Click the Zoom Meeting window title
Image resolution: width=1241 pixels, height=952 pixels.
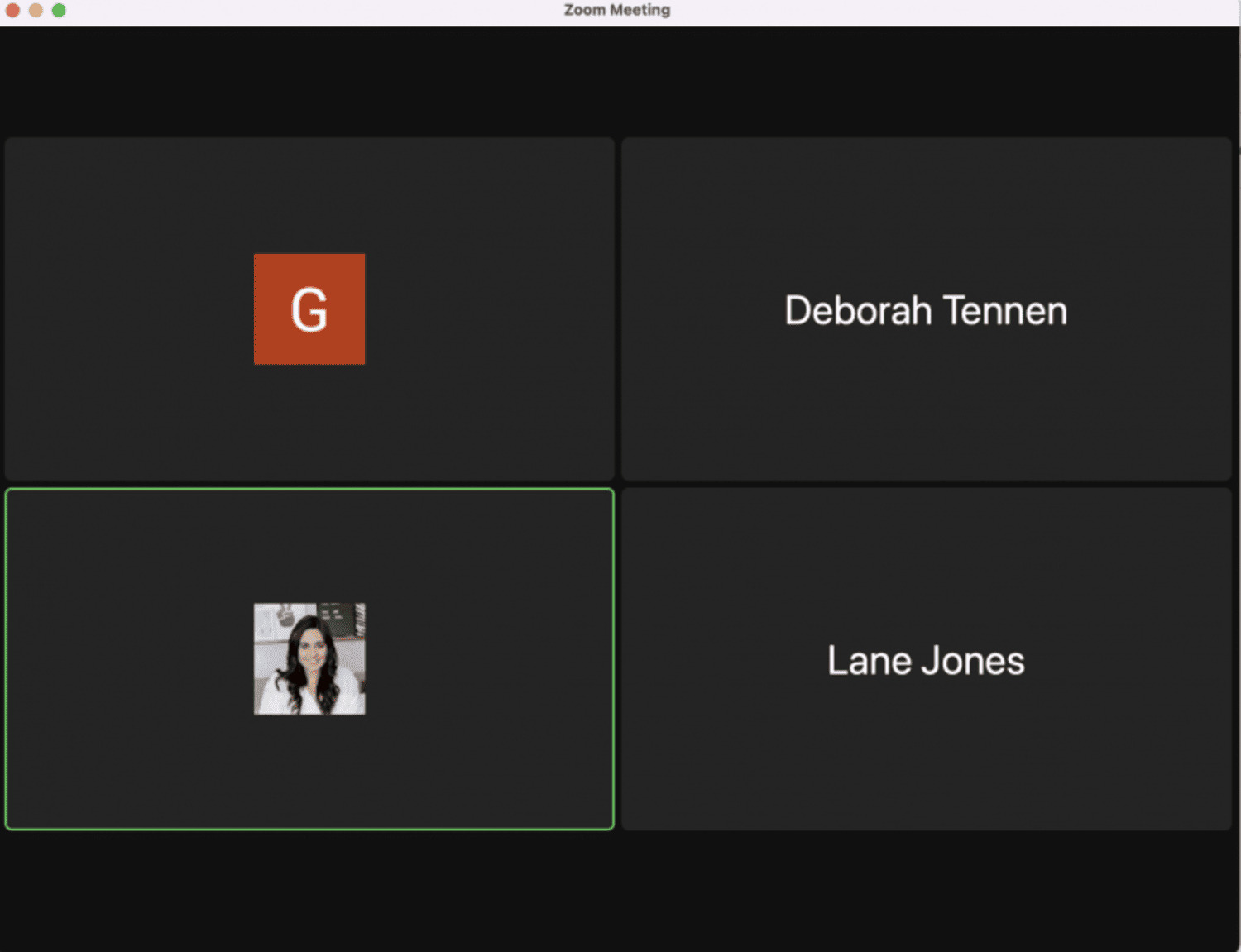click(x=617, y=10)
